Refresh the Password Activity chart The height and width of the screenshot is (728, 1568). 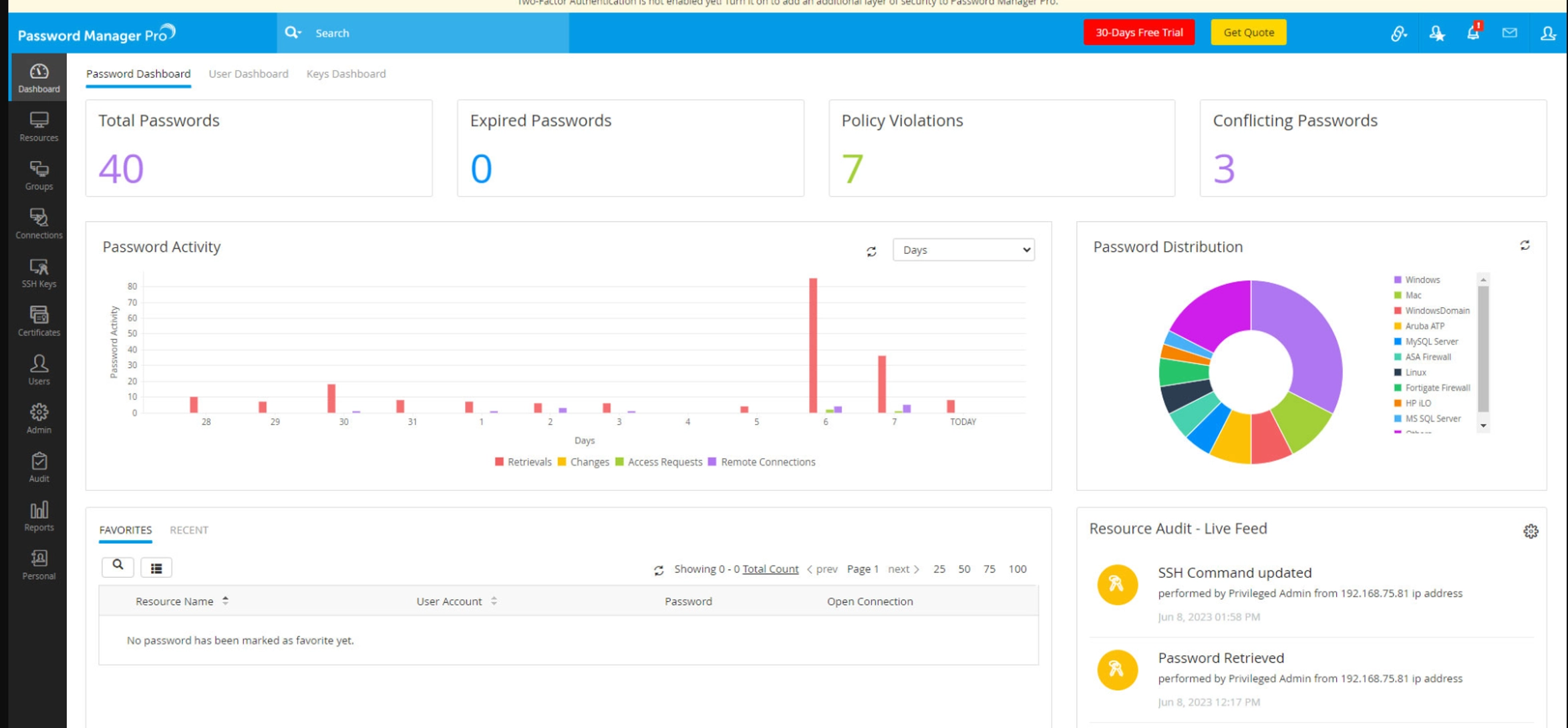click(x=871, y=251)
